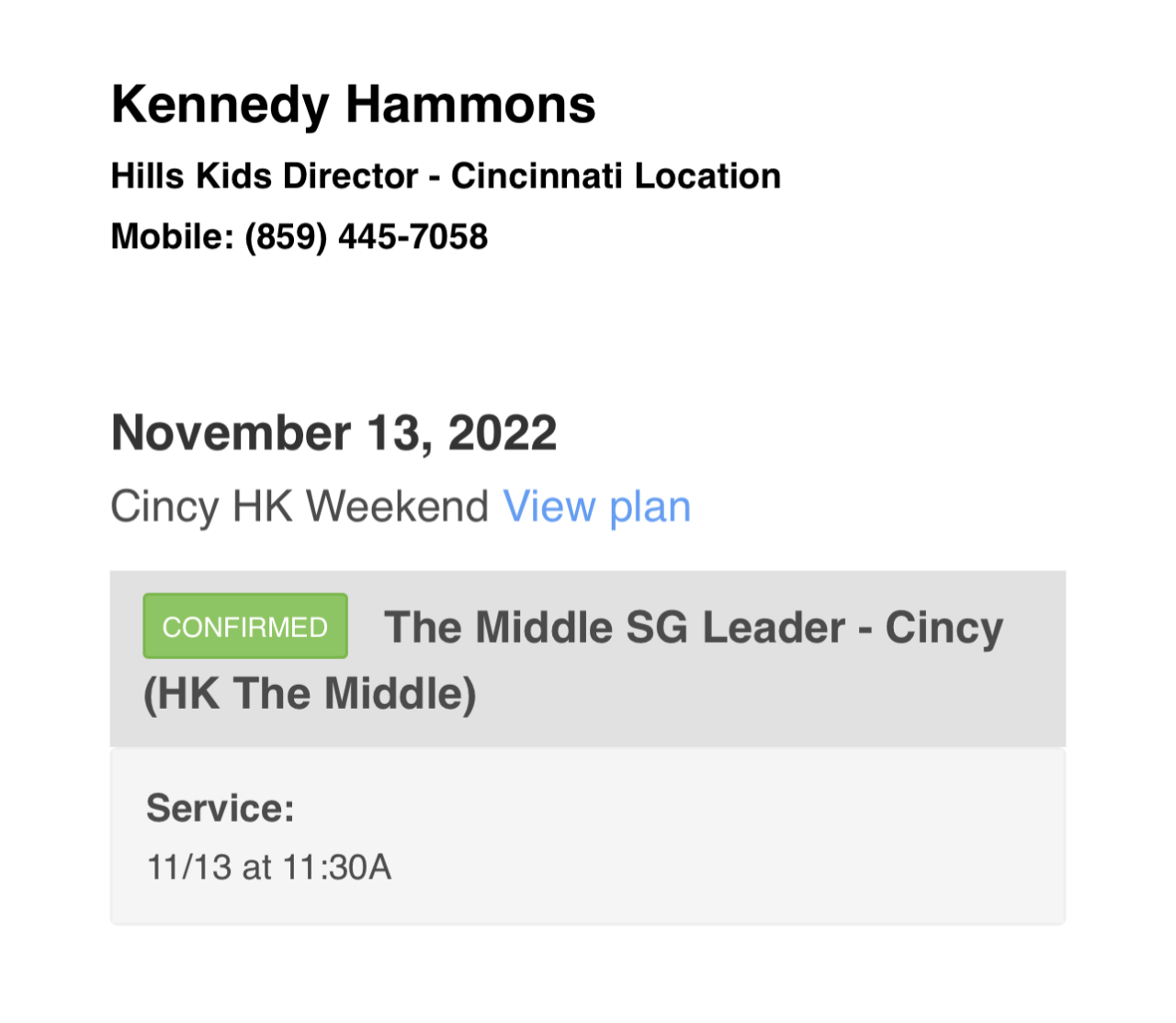Click the Service: label

[x=220, y=808]
